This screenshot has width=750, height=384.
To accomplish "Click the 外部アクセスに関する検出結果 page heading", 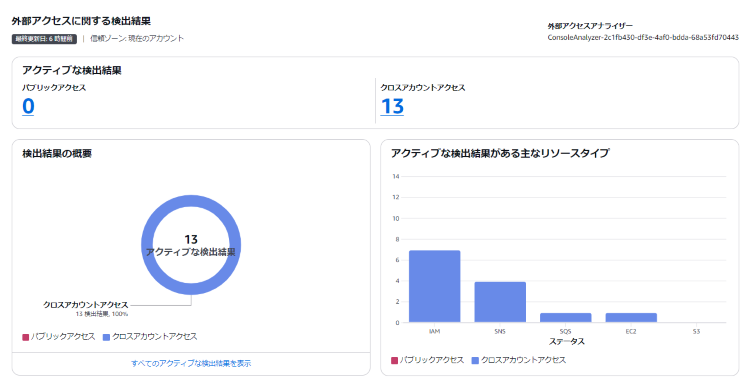I will pyautogui.click(x=81, y=21).
